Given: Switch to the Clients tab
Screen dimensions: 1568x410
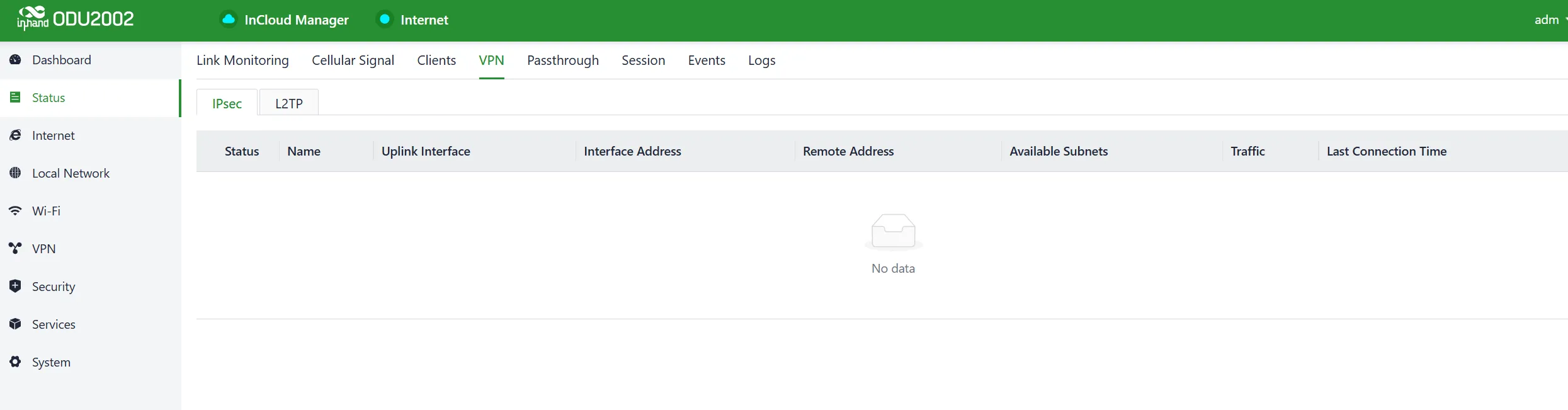Looking at the screenshot, I should coord(436,60).
